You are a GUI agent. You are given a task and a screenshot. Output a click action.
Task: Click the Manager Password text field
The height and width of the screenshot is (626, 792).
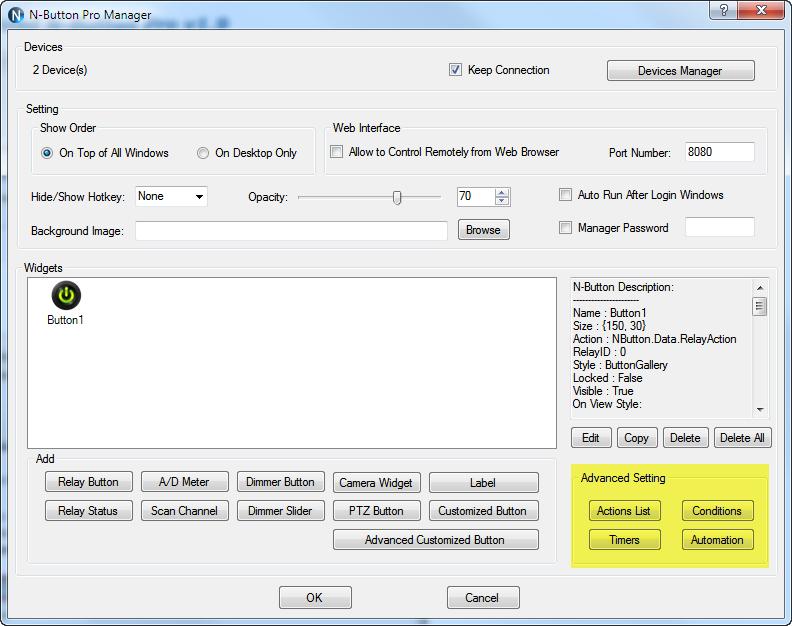coord(720,227)
